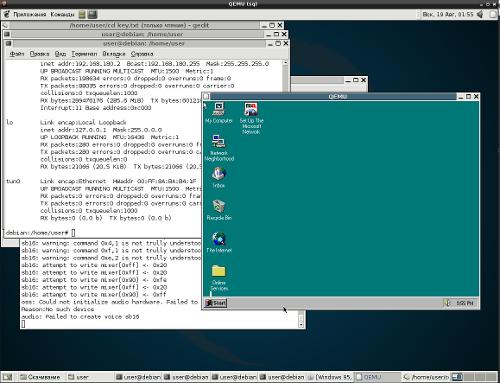Select The Internet desktop icon
This screenshot has height=383, width=500.
pyautogui.click(x=219, y=243)
